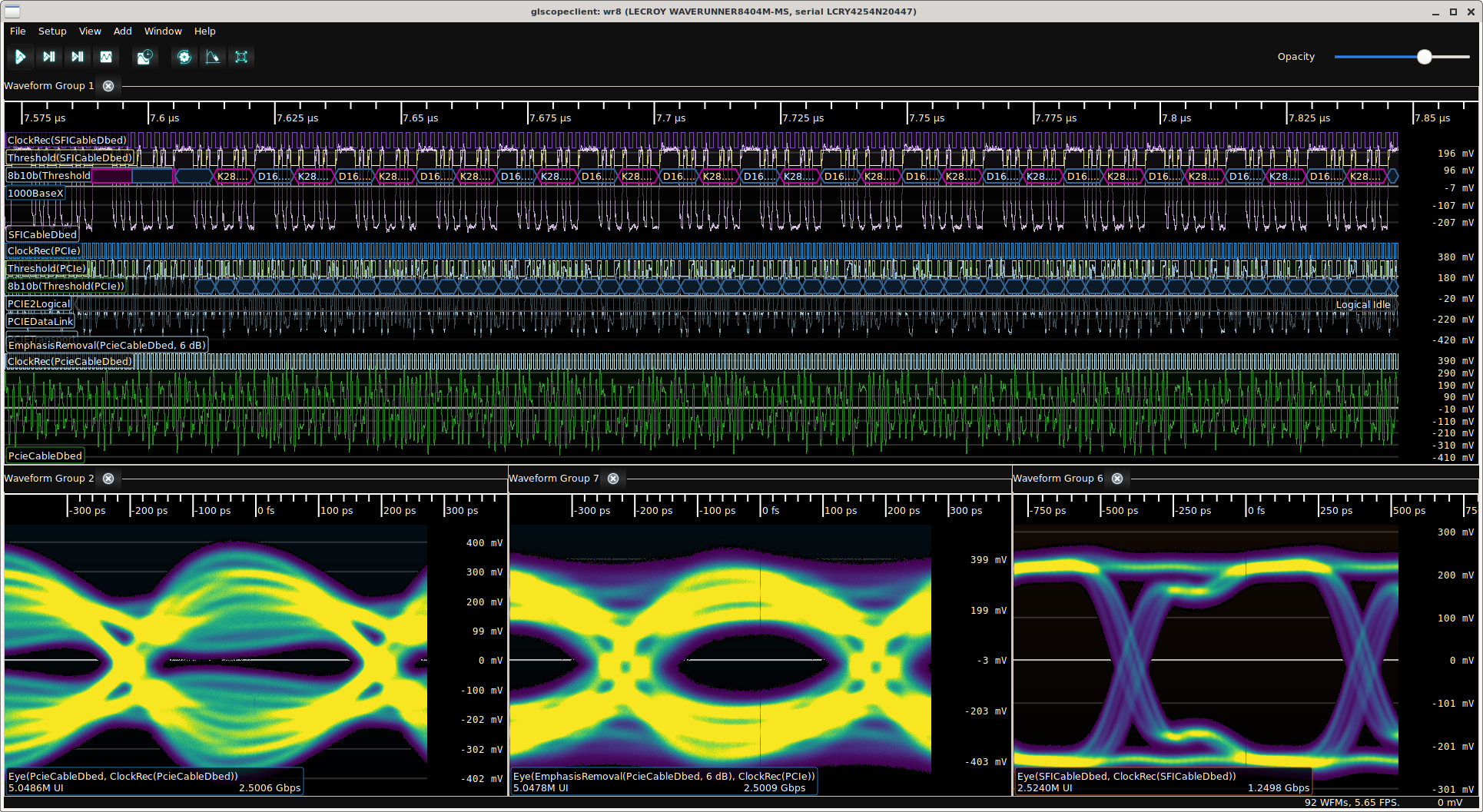Click the clear sweeps persistence icon
The image size is (1483, 812).
tap(213, 57)
